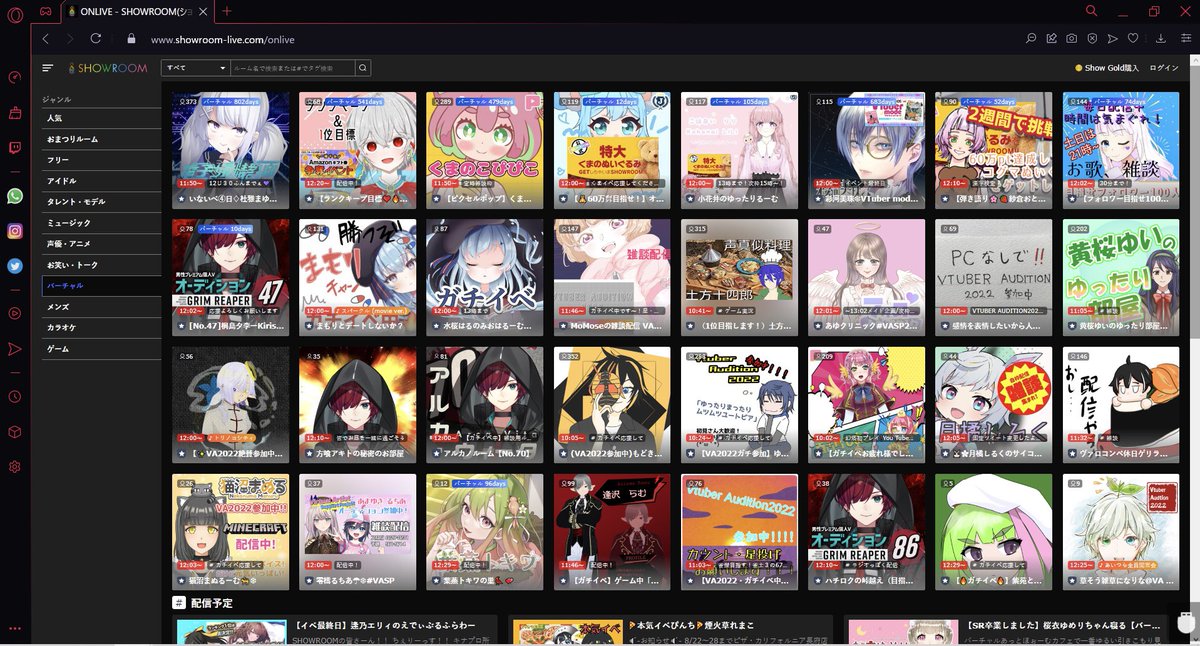Screen dimensions: 1200x646
Task: Click the pencil edit toolbar icon
Action: point(1051,38)
